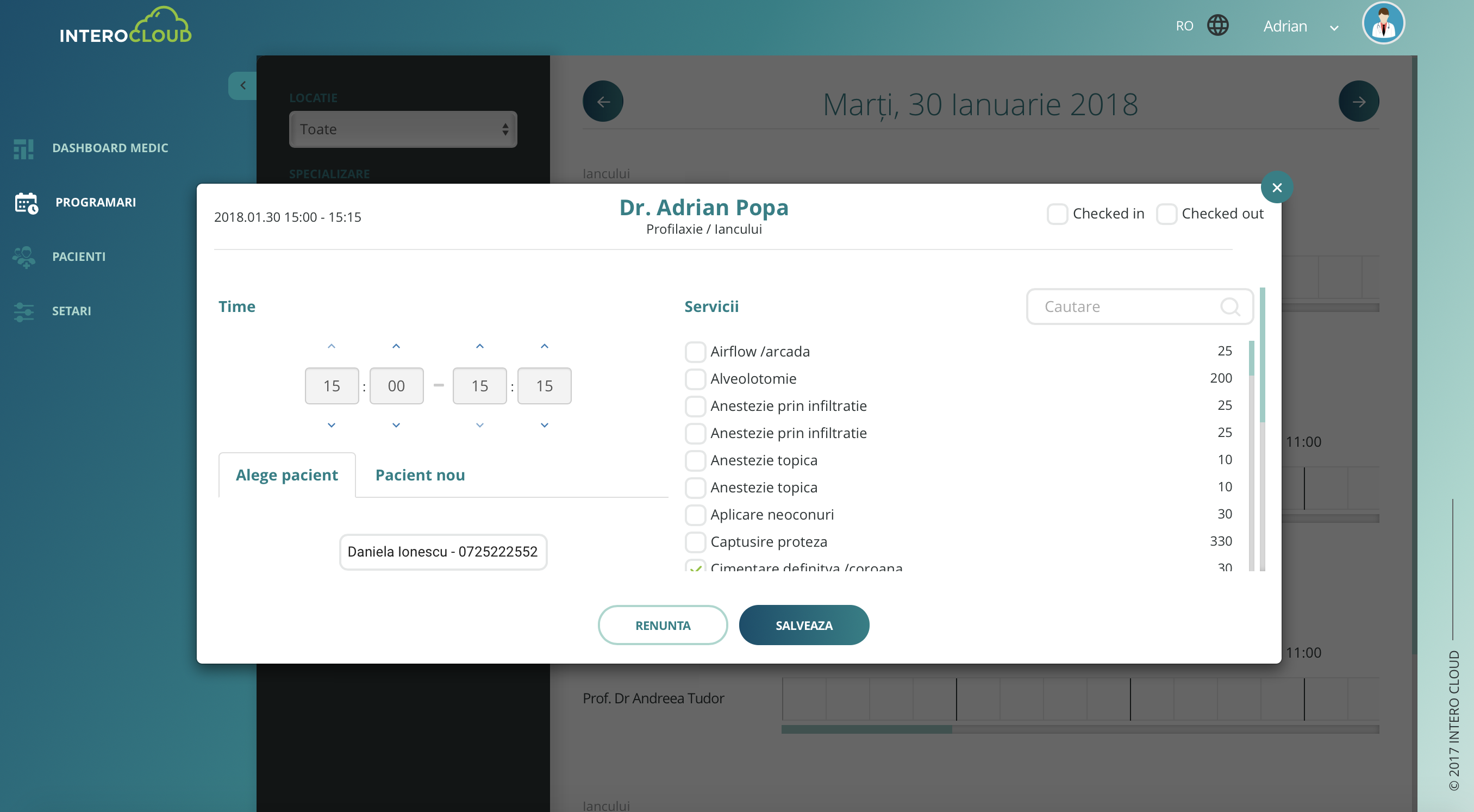Screen dimensions: 1474x812
Task: Click the globe language icon
Action: (1217, 26)
